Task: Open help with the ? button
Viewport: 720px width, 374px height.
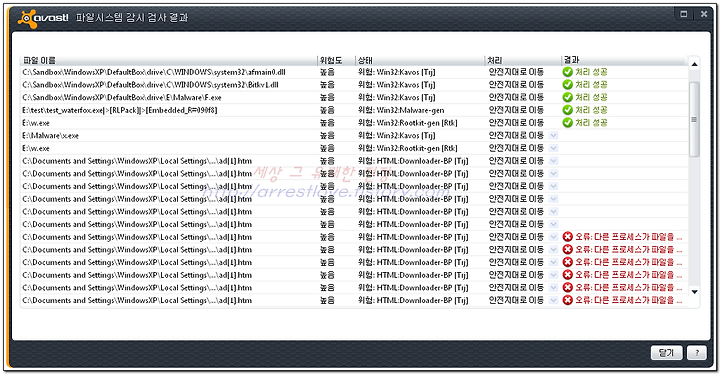Action: 697,353
